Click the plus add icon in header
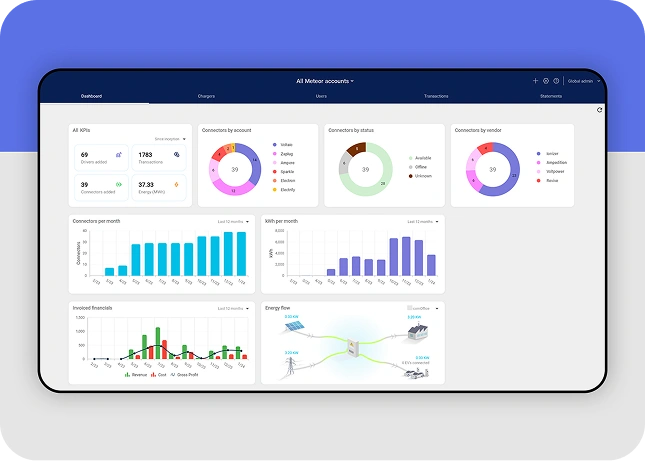Image resolution: width=645 pixels, height=461 pixels. [535, 81]
